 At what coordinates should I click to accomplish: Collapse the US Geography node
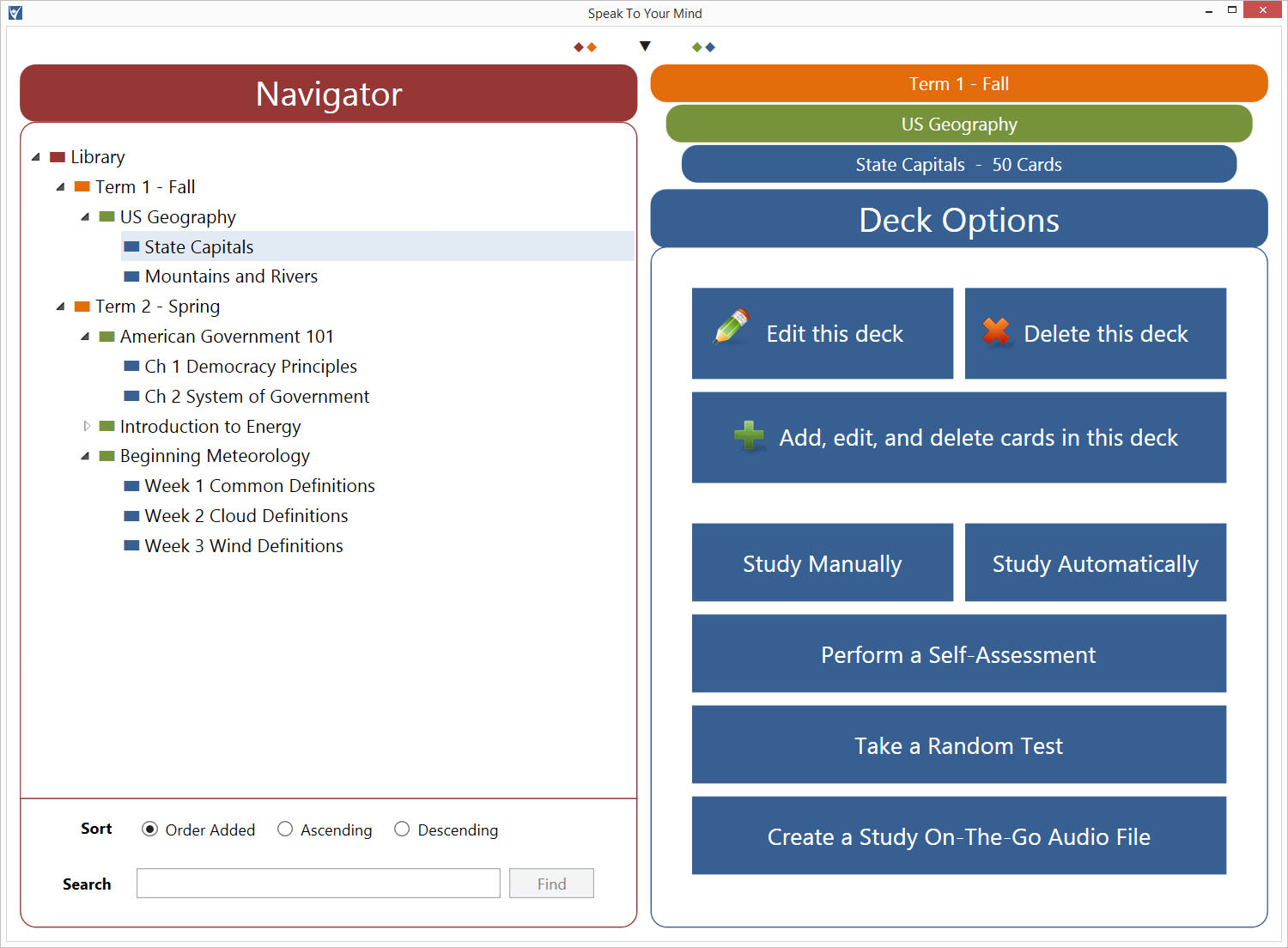click(x=85, y=216)
